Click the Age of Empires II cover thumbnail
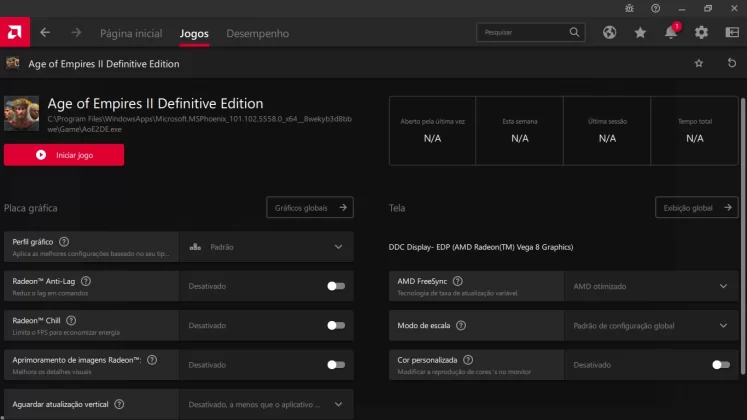 [x=21, y=113]
